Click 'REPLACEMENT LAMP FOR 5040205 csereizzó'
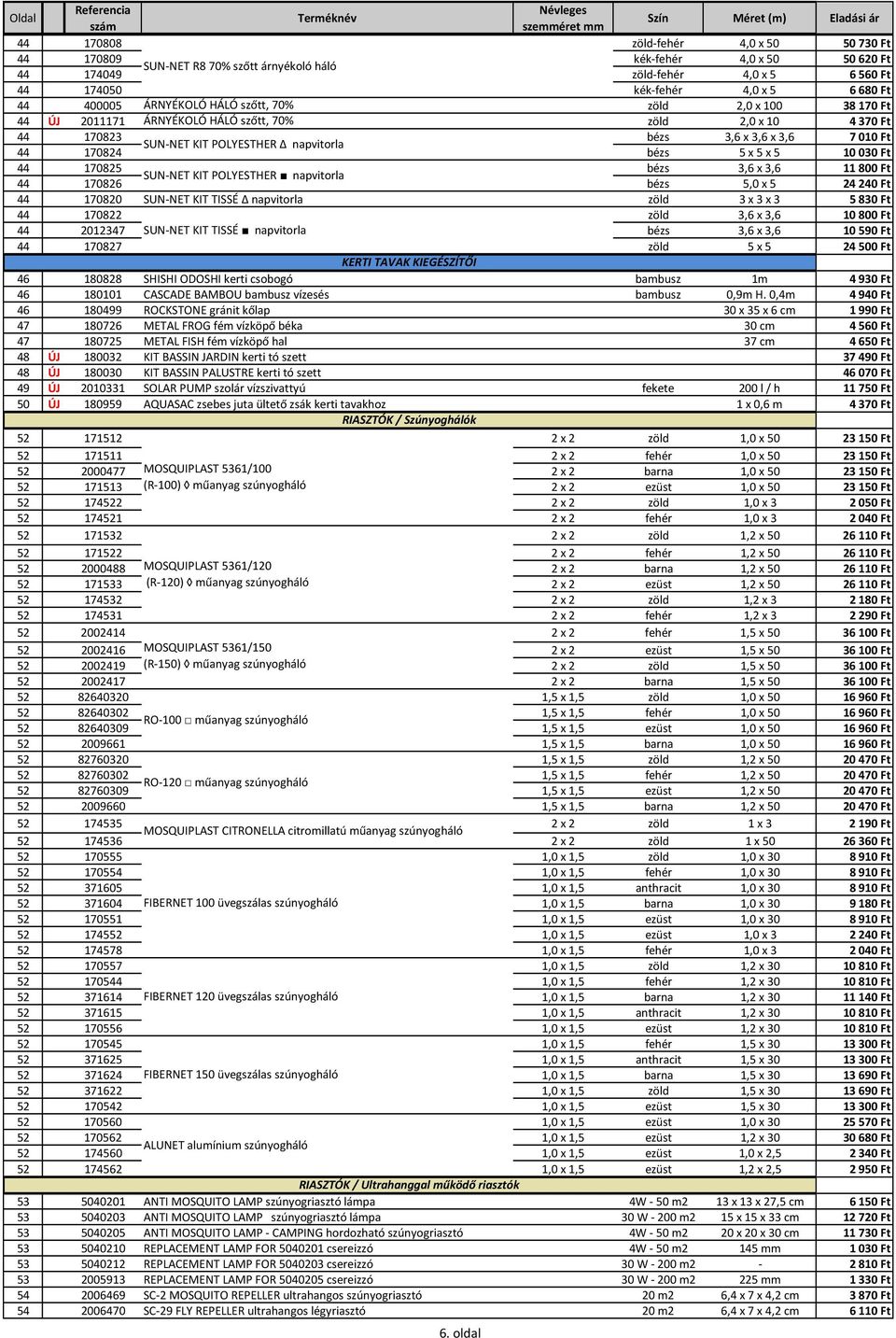 point(259,1280)
